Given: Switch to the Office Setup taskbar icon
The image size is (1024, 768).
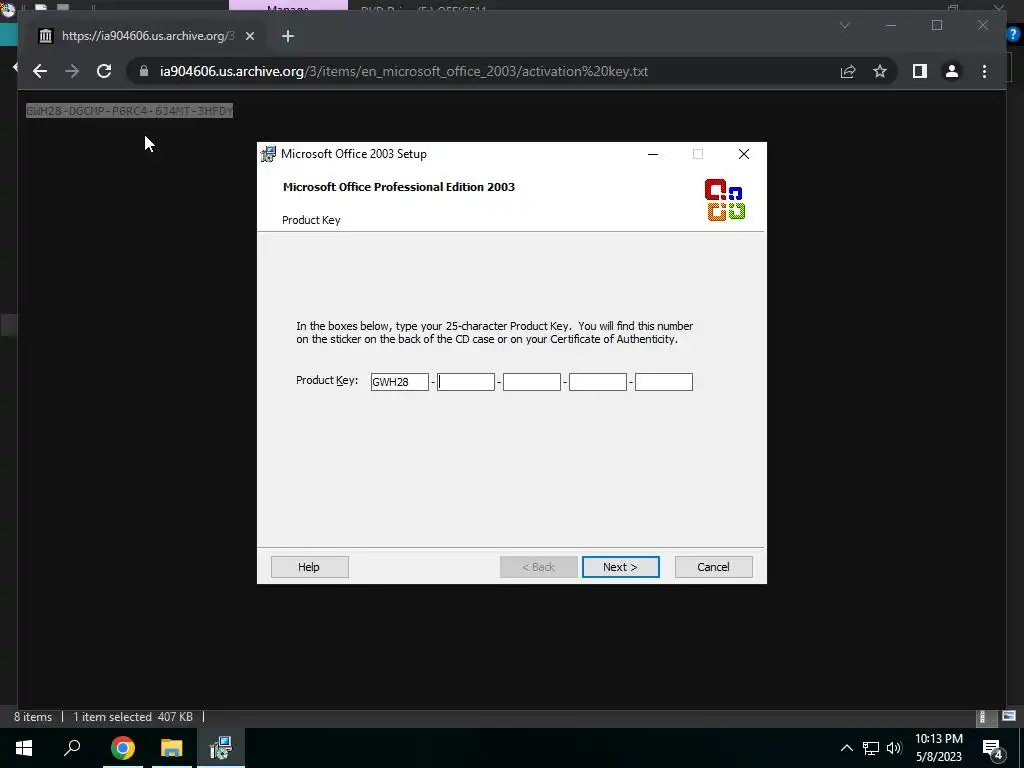Looking at the screenshot, I should (221, 748).
